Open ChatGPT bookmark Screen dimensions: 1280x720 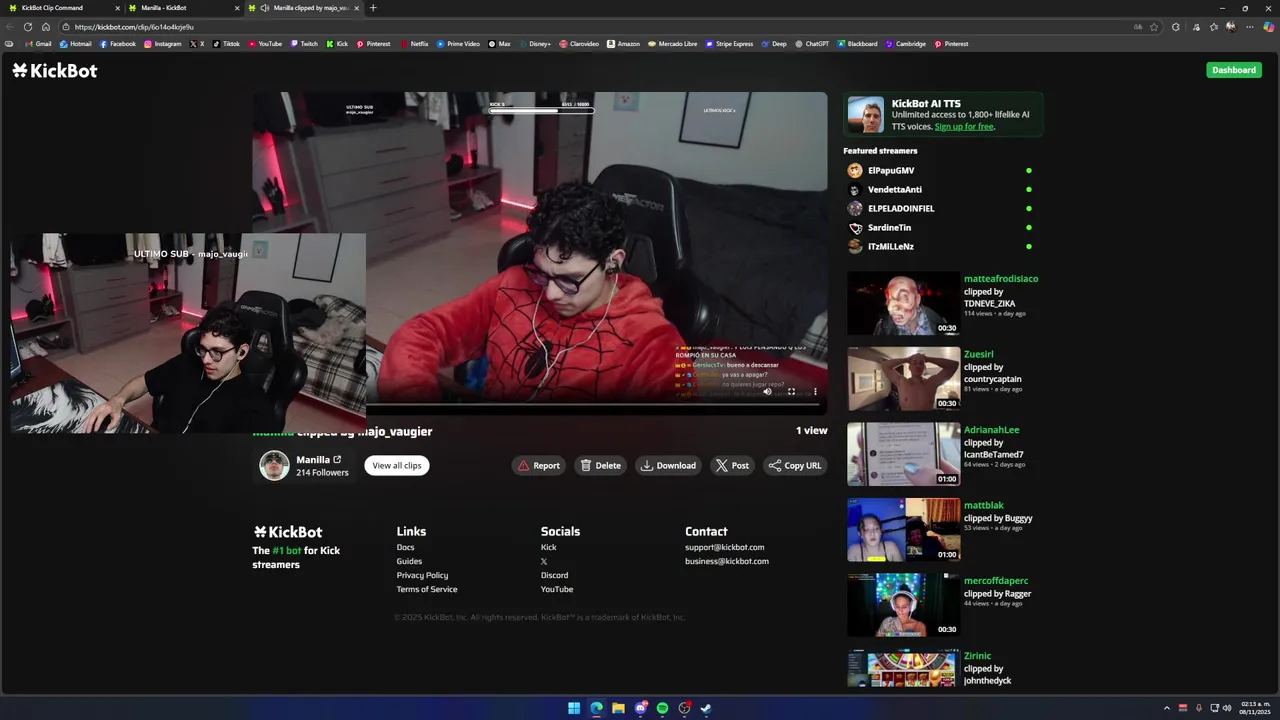812,44
